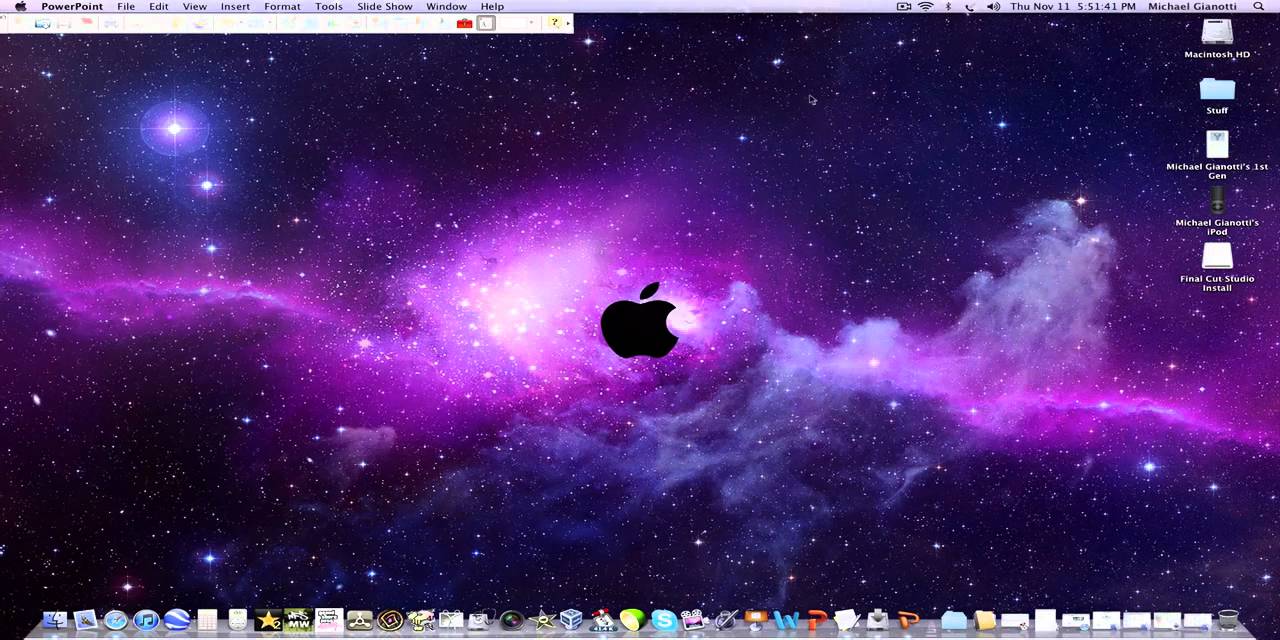This screenshot has height=640, width=1280.
Task: Open the stethoscope Disk Utility icon in Dock
Action: point(481,621)
